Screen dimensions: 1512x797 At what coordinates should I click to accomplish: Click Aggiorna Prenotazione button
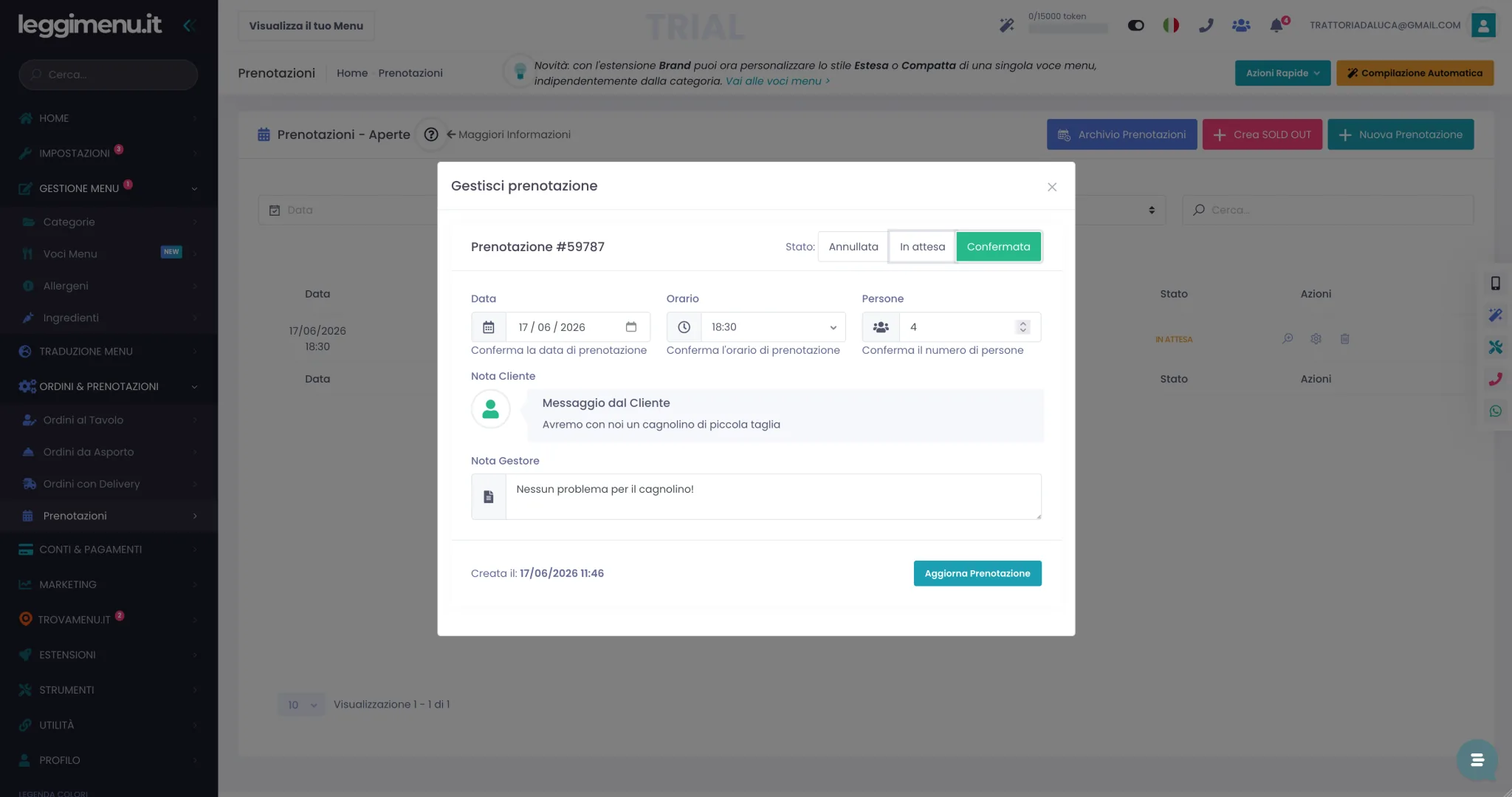click(x=977, y=573)
